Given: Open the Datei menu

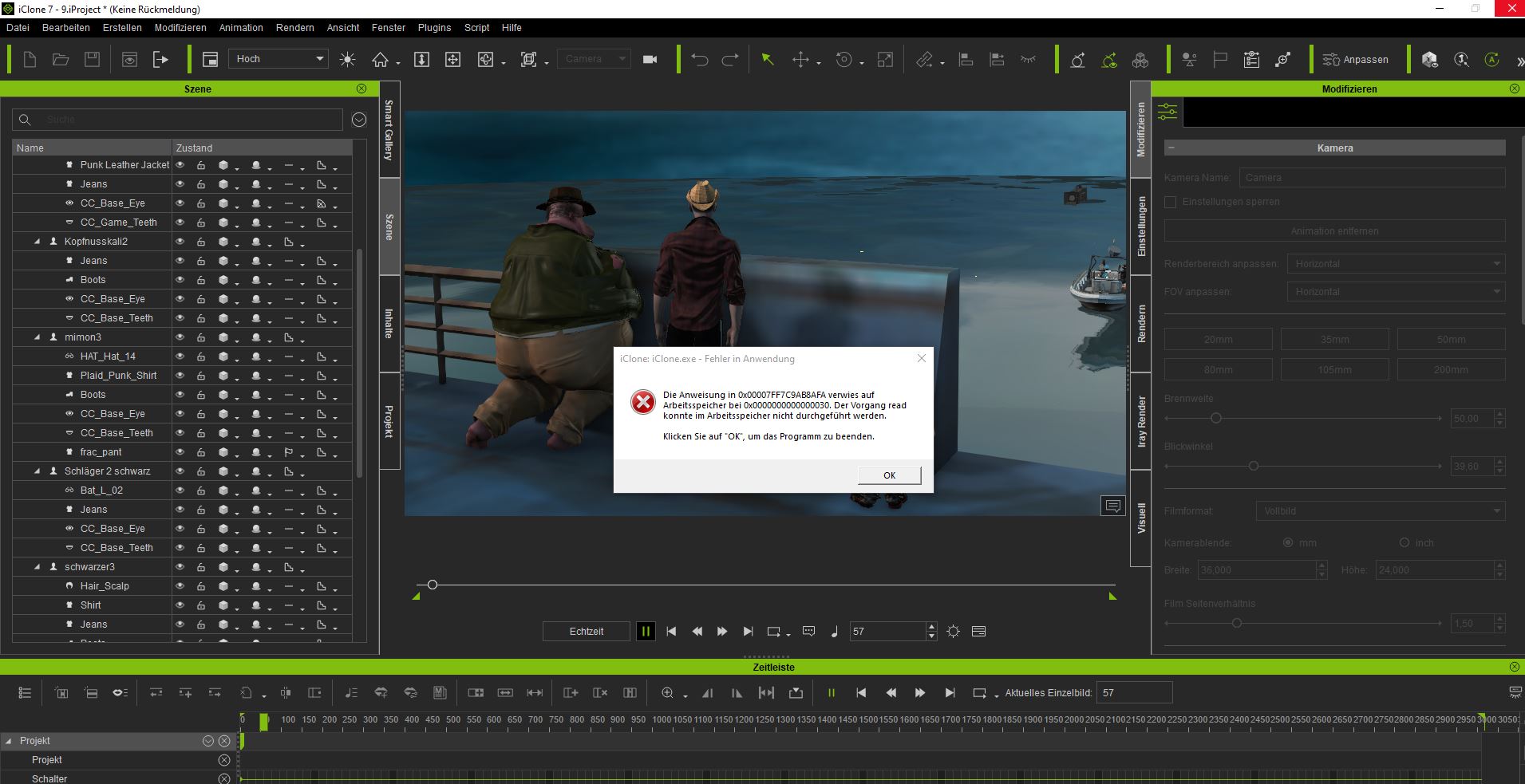Looking at the screenshot, I should [x=18, y=27].
